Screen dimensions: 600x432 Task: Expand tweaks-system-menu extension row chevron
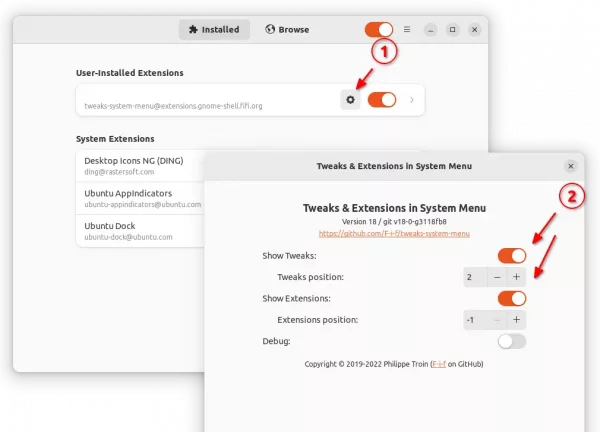[412, 100]
